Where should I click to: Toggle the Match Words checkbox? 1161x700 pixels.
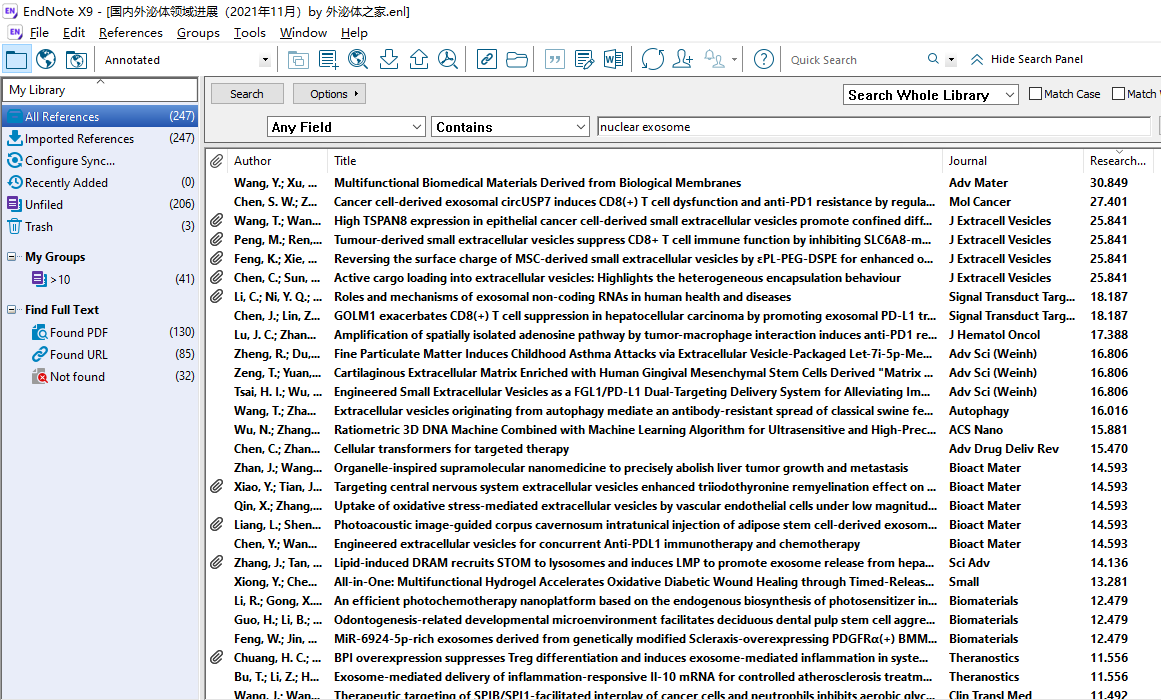1118,93
